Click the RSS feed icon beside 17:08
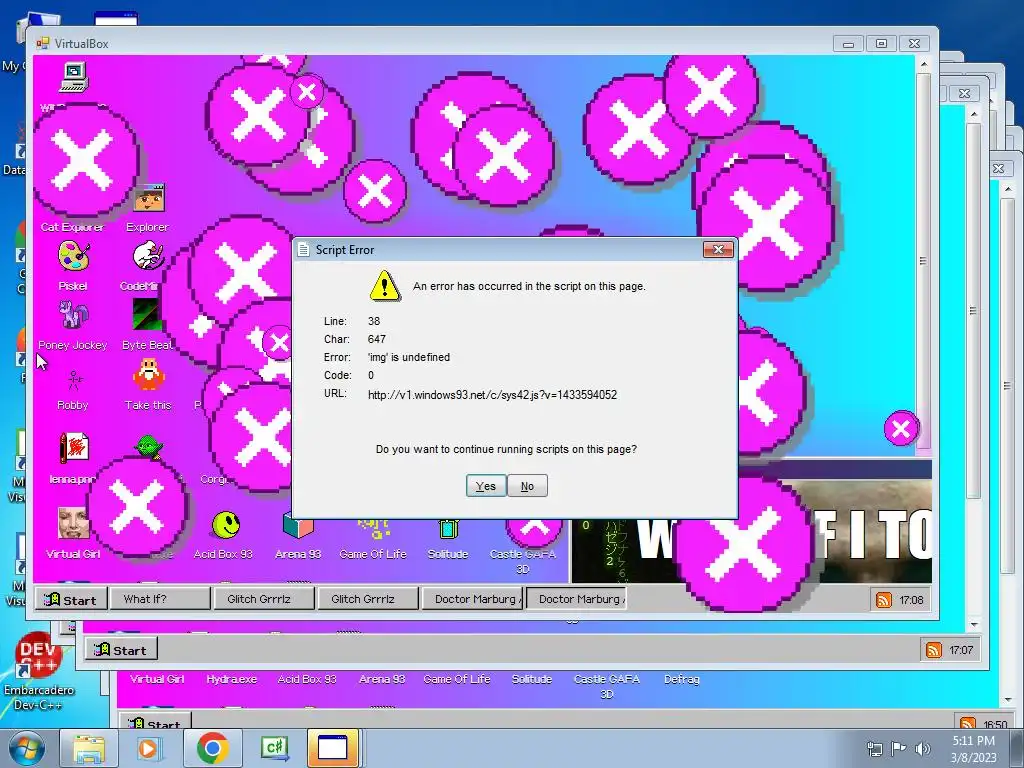This screenshot has height=768, width=1024. 884,600
